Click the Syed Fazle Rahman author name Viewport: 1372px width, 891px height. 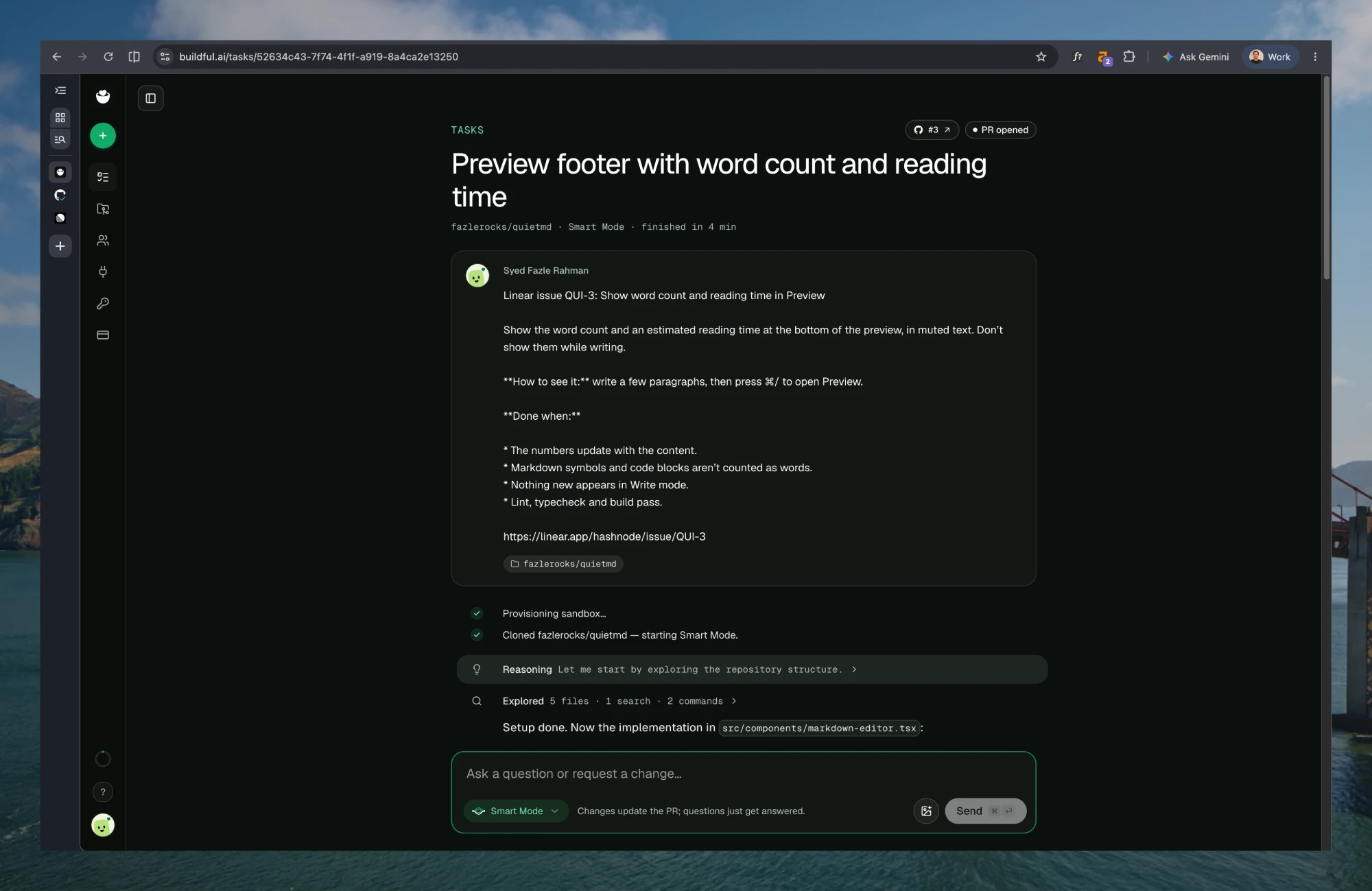(x=545, y=271)
